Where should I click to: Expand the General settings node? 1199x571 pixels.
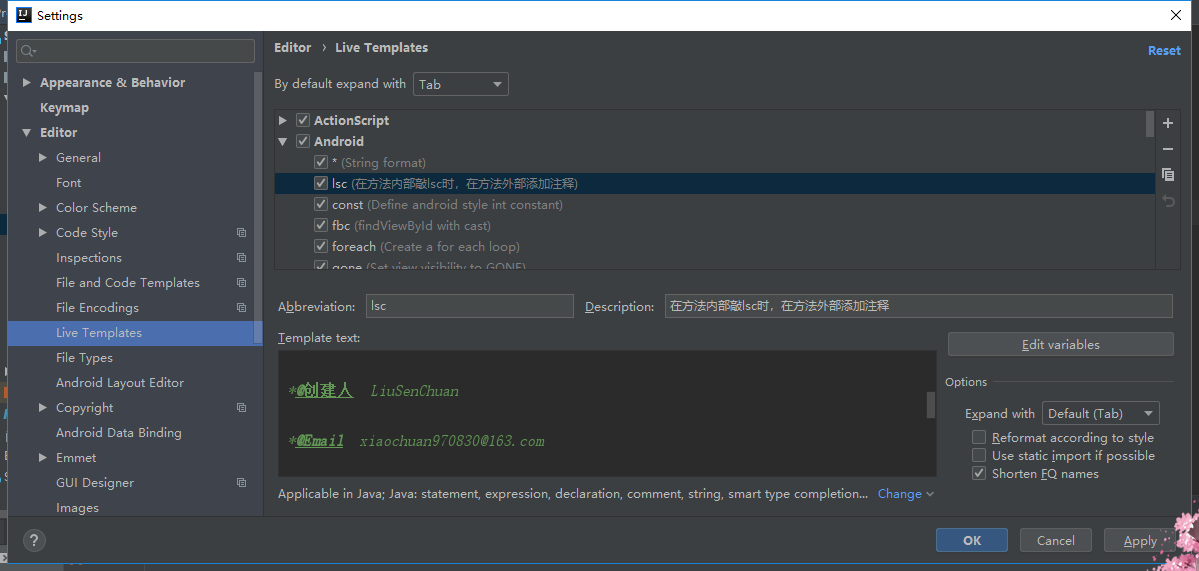tap(43, 157)
